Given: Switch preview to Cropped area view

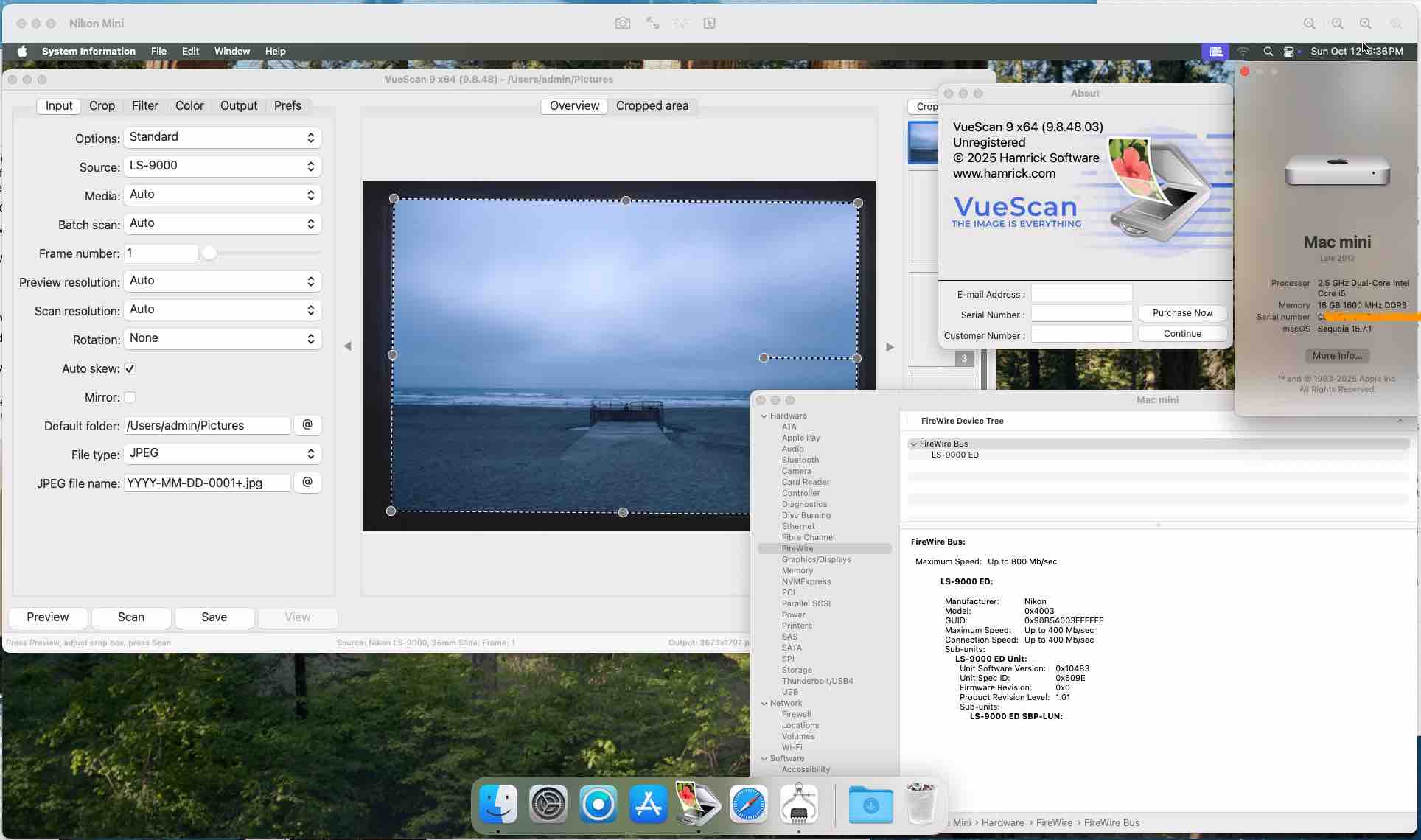Looking at the screenshot, I should coord(652,106).
